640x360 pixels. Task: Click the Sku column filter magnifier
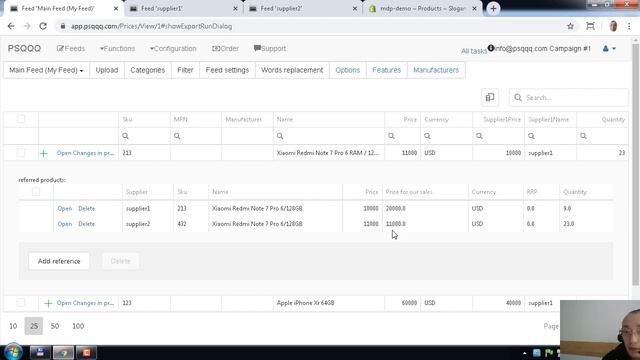pos(125,136)
